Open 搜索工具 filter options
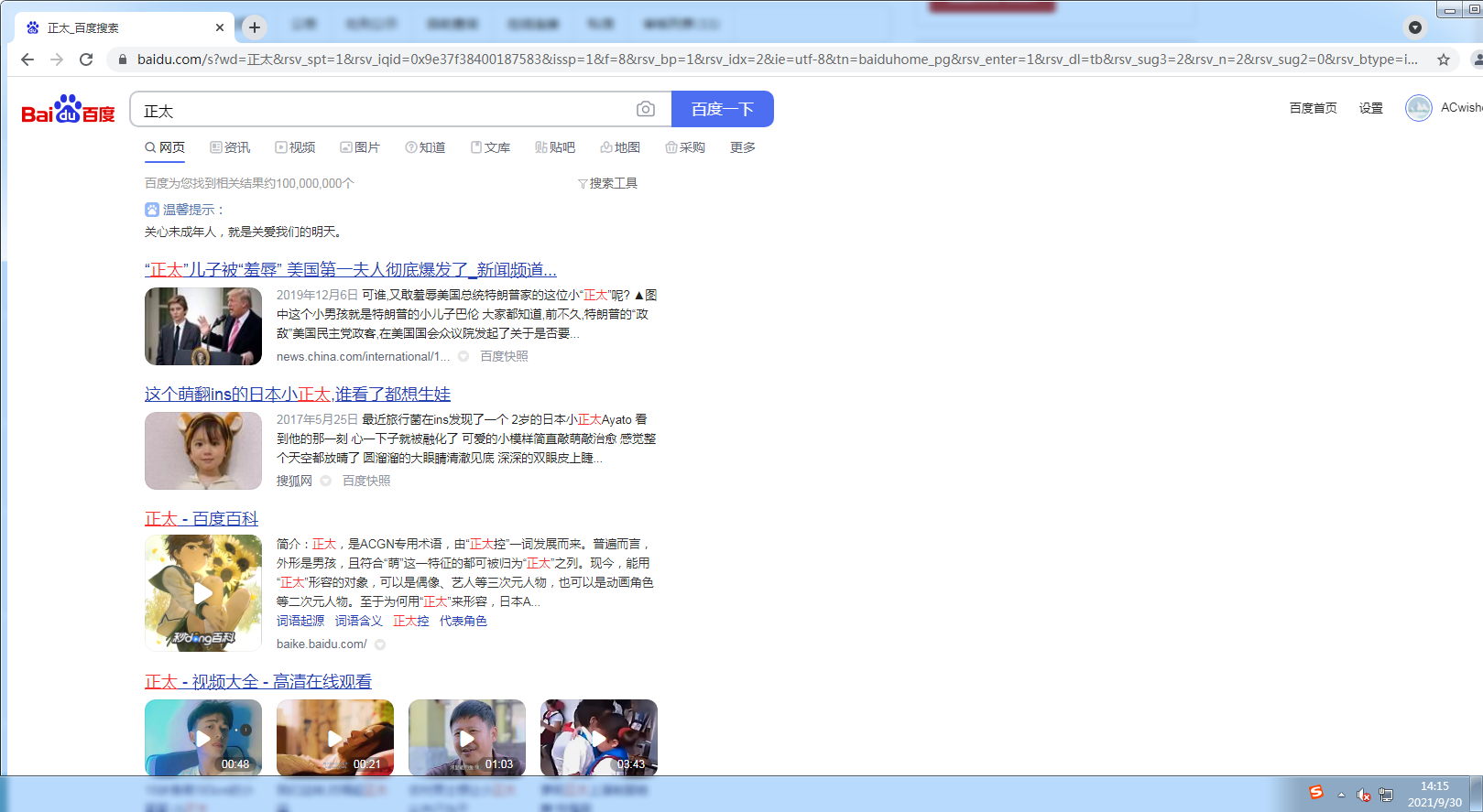 point(608,183)
